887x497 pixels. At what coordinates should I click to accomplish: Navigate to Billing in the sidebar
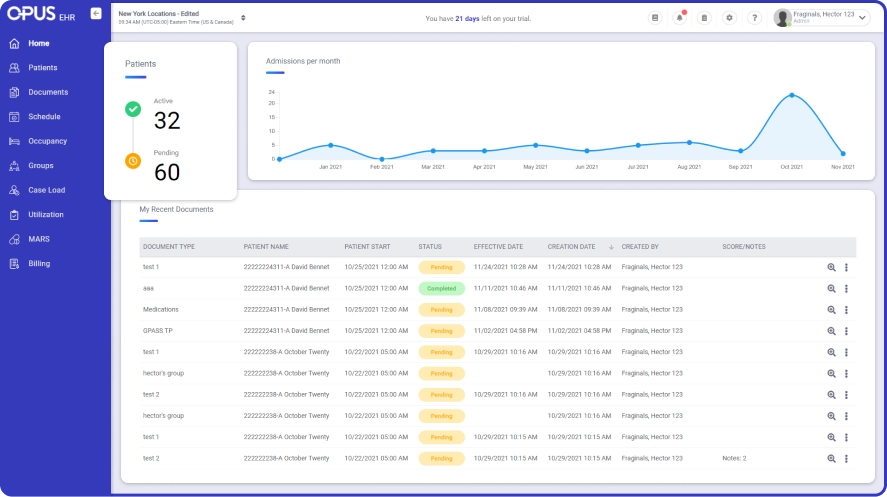tap(38, 264)
